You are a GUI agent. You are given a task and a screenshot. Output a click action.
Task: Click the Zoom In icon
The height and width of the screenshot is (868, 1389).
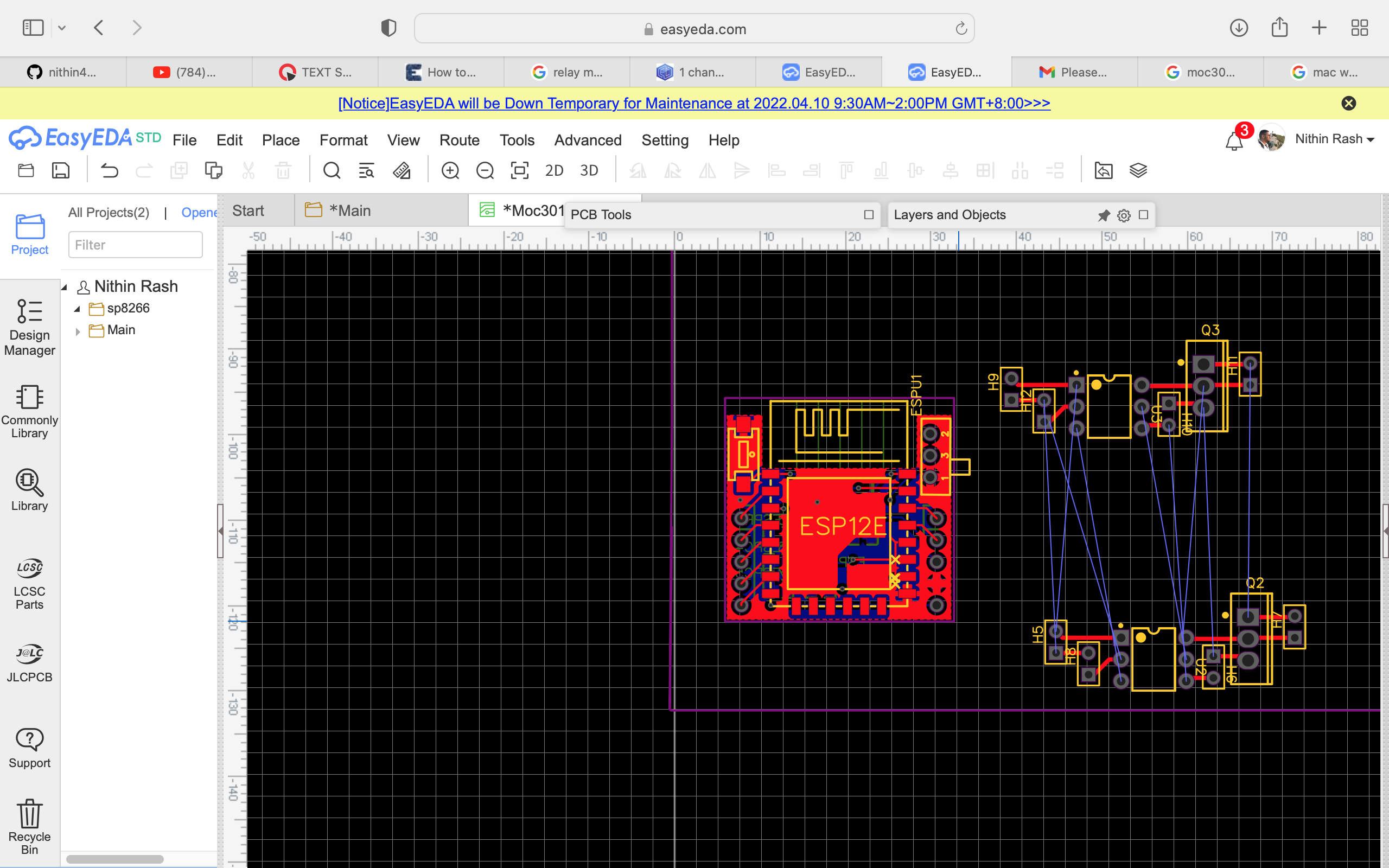[x=450, y=170]
